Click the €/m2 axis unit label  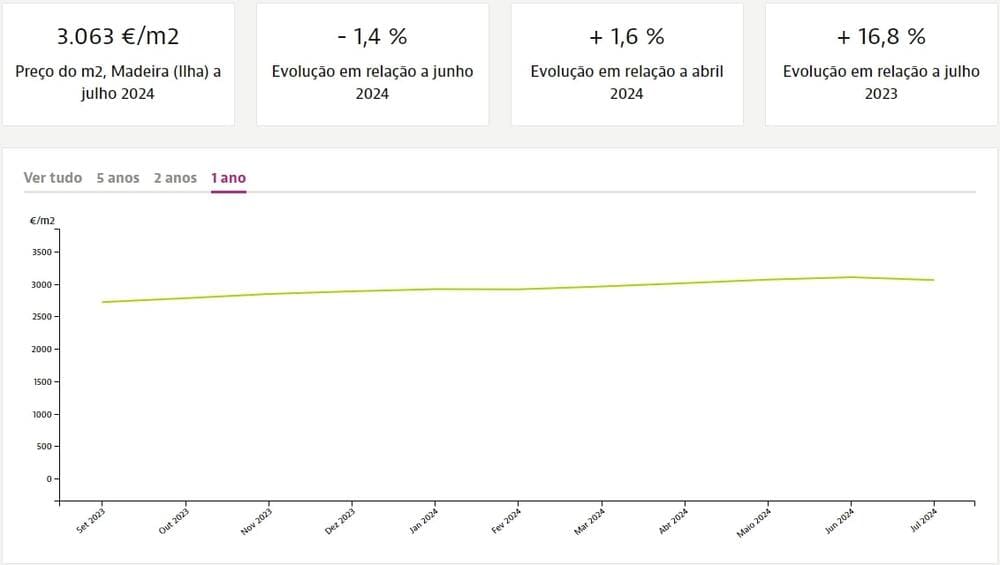pyautogui.click(x=42, y=220)
